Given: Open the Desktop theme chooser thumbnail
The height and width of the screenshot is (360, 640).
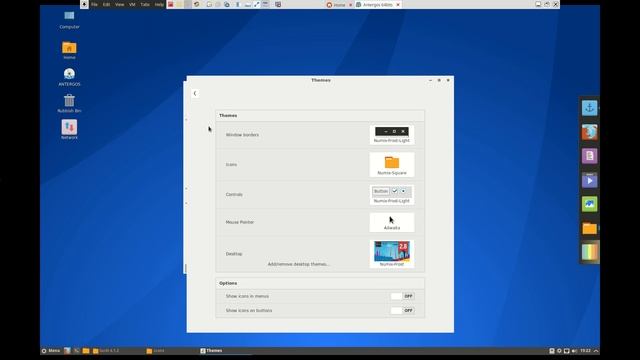Looking at the screenshot, I should pos(392,253).
